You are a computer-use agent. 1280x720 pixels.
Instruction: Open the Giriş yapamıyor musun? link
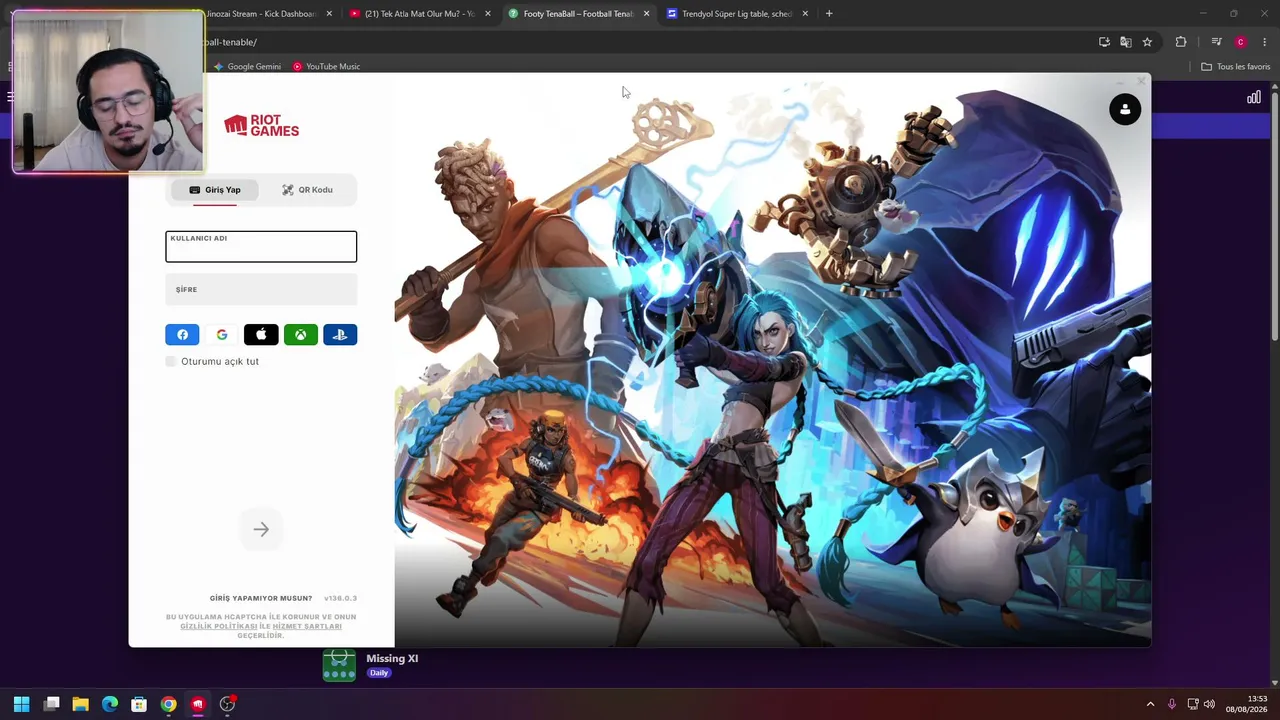tap(261, 598)
